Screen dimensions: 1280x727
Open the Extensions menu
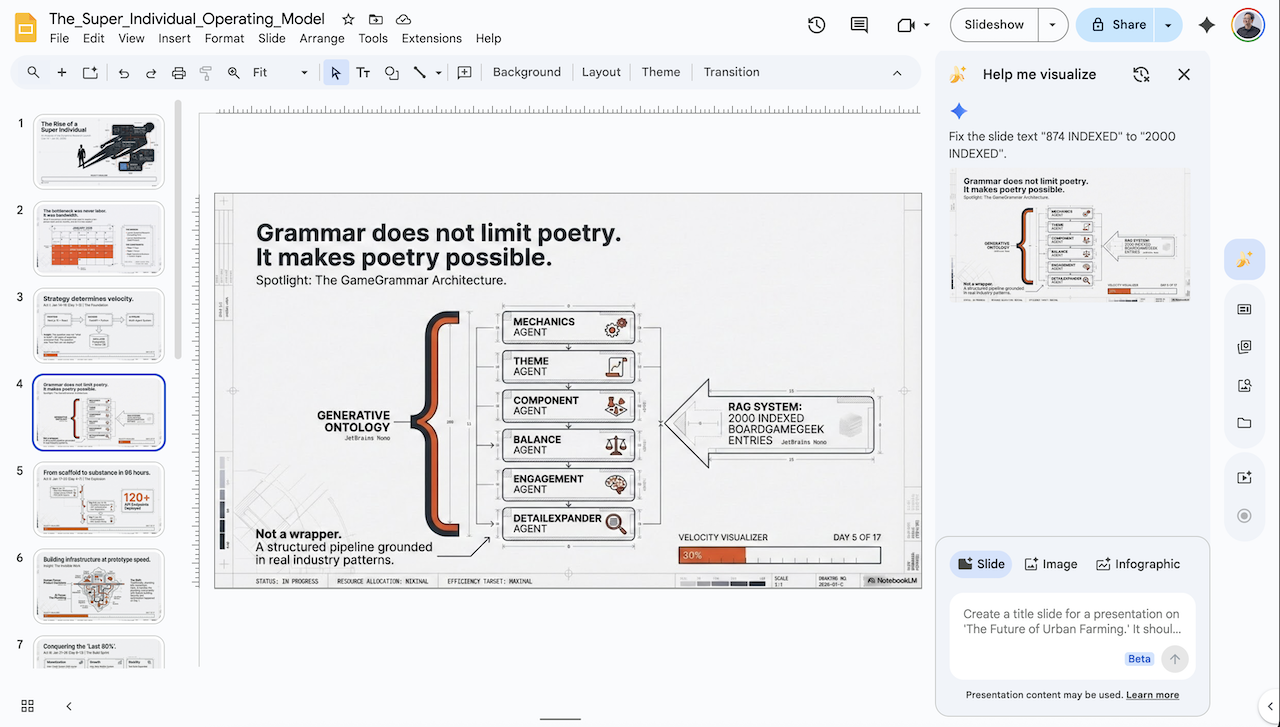pos(431,38)
